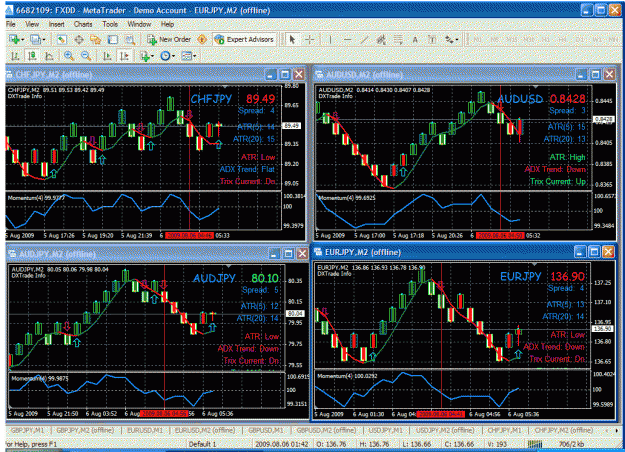Toggle the Terminal window icon
The image size is (625, 452).
[113, 39]
